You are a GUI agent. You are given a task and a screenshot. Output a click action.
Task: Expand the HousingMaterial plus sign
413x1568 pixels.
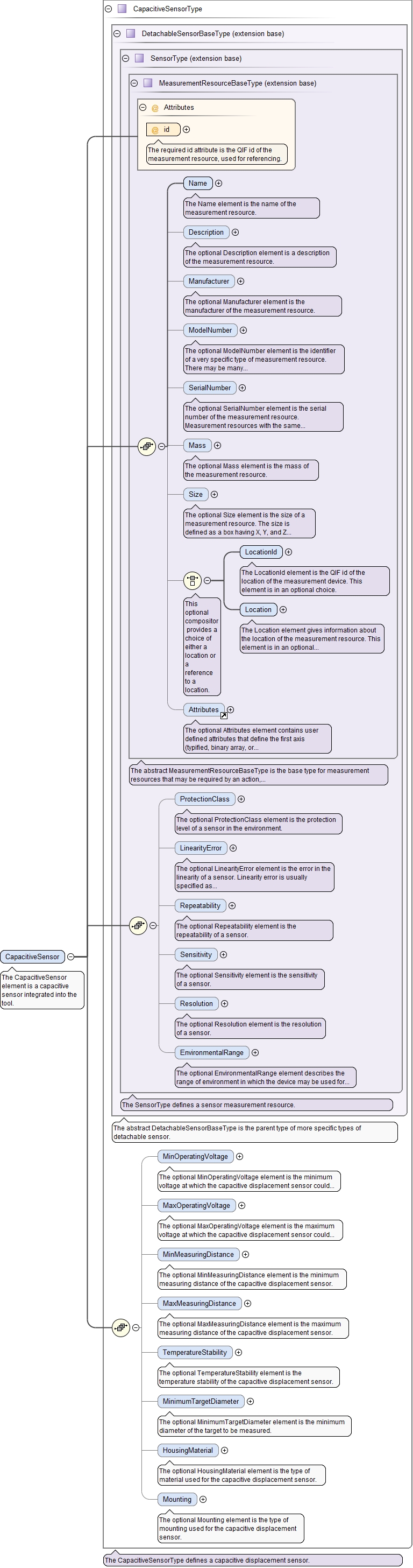click(224, 1451)
